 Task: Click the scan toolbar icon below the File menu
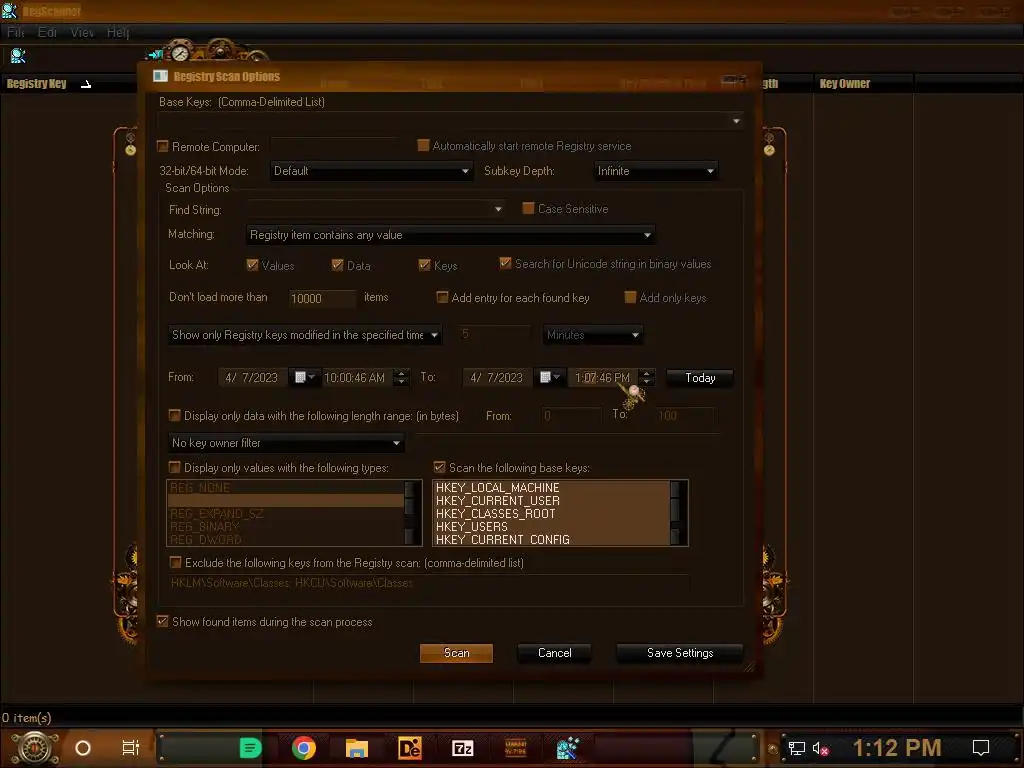[x=18, y=56]
